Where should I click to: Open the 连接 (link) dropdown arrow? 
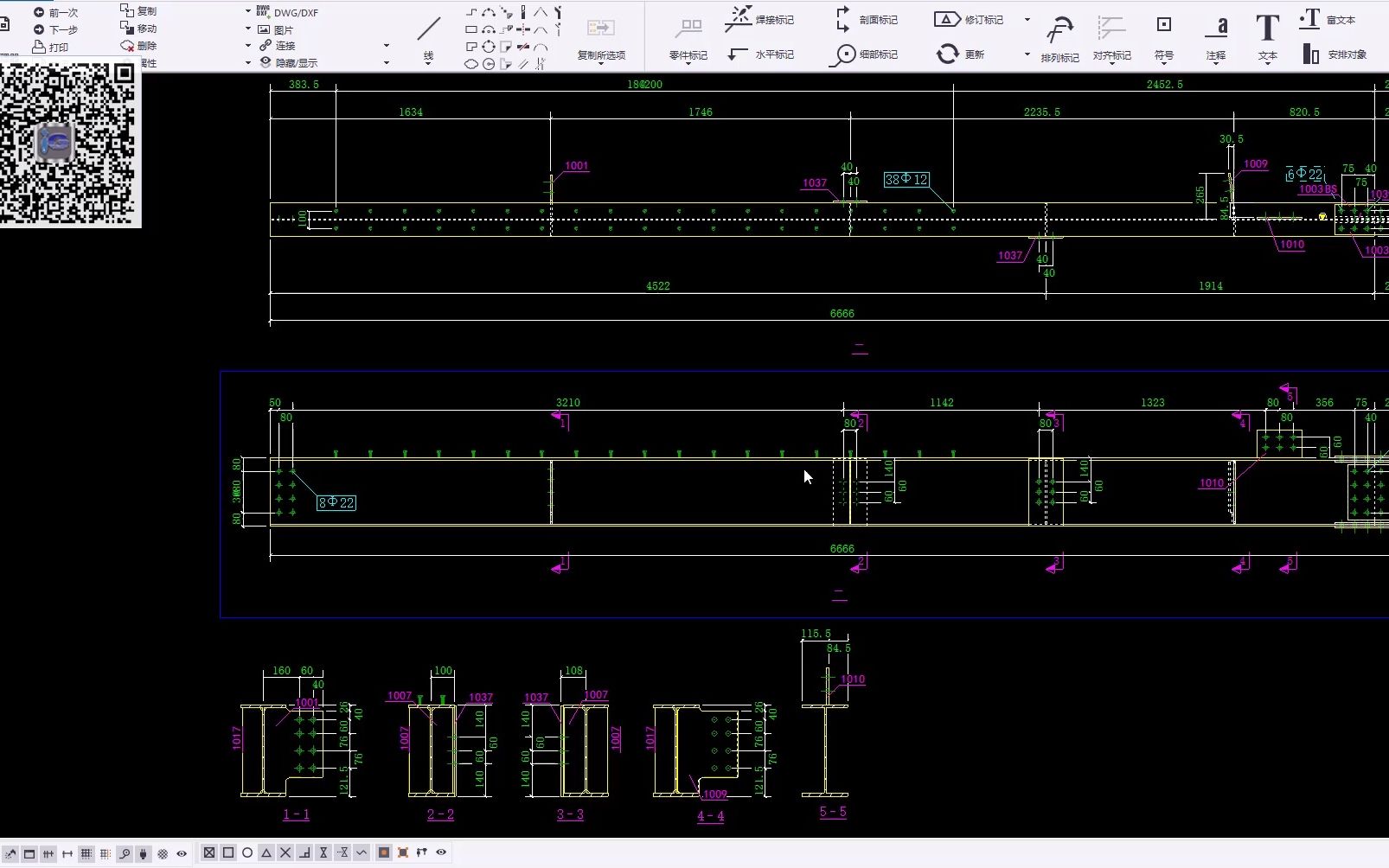coord(248,45)
